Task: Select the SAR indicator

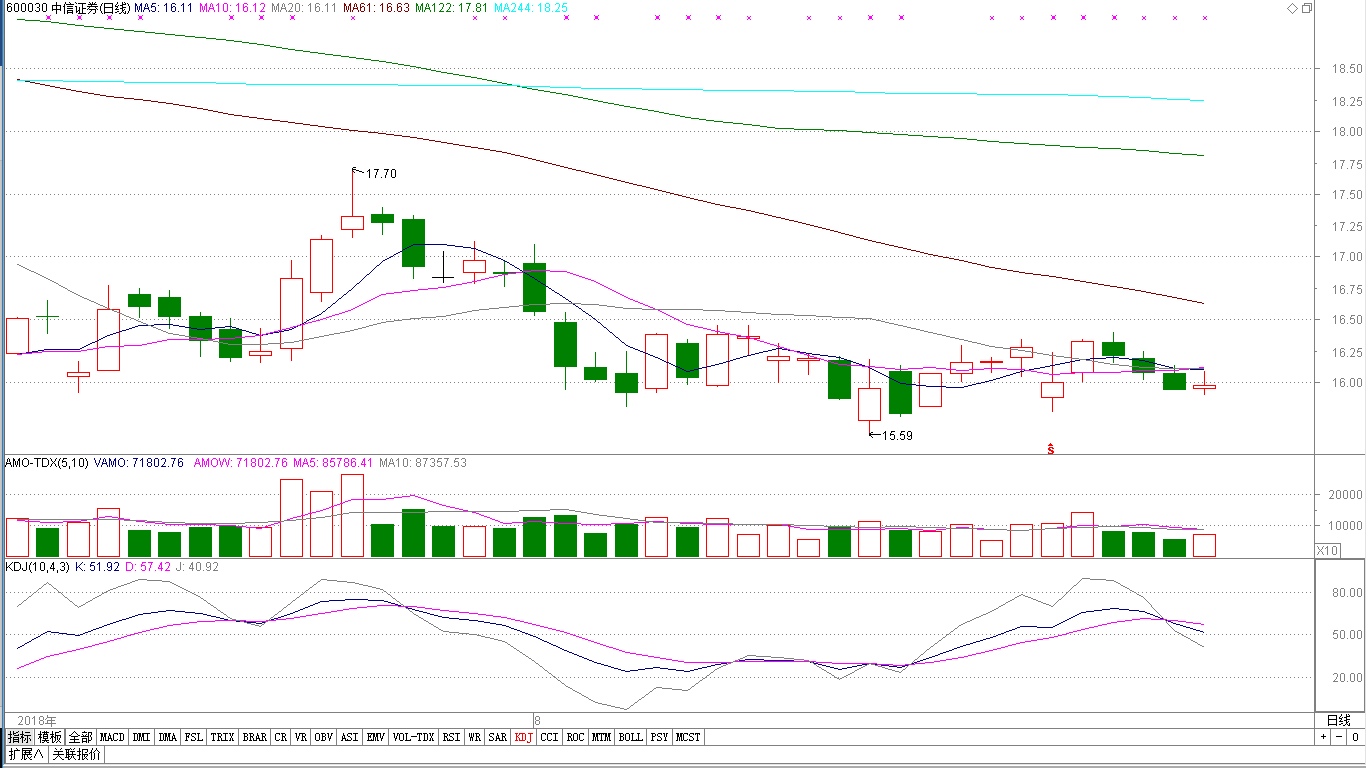Action: click(x=497, y=737)
